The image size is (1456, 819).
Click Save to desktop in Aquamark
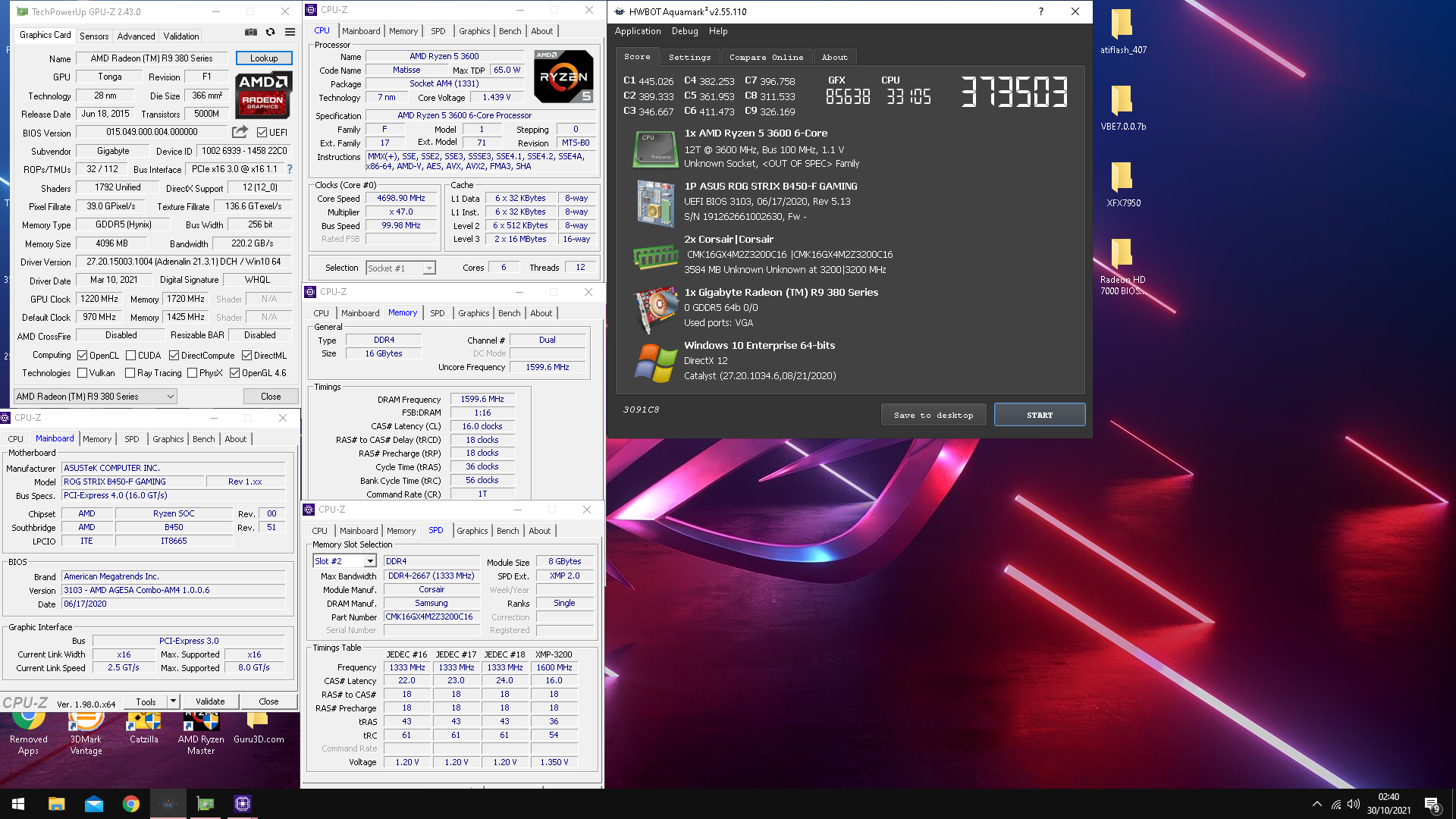tap(934, 415)
